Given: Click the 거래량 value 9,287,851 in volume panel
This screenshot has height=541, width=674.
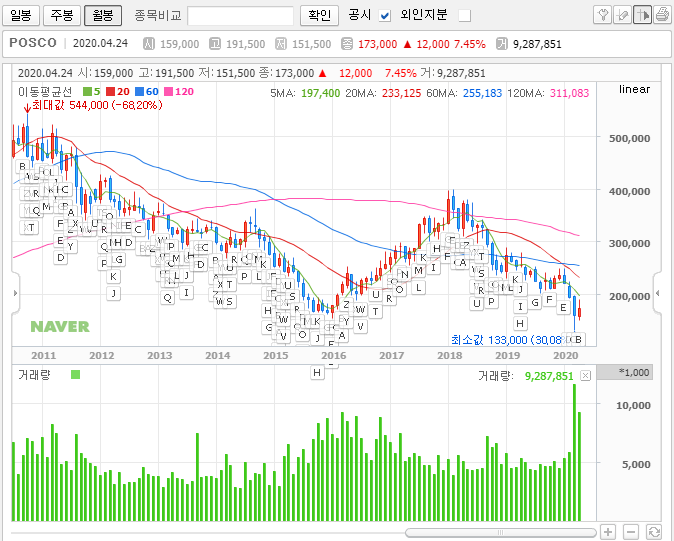Looking at the screenshot, I should (x=549, y=376).
